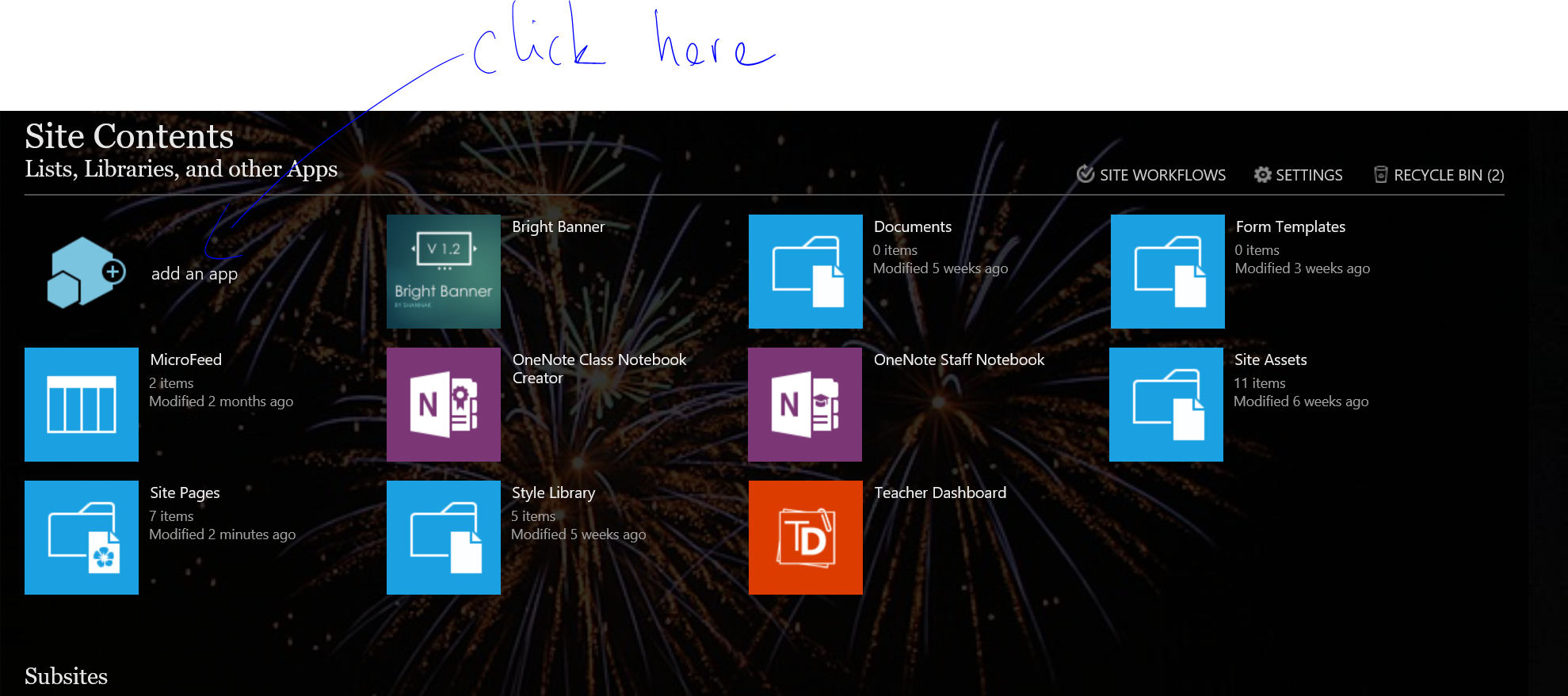Click the Site Assets folder icon

pos(1166,405)
